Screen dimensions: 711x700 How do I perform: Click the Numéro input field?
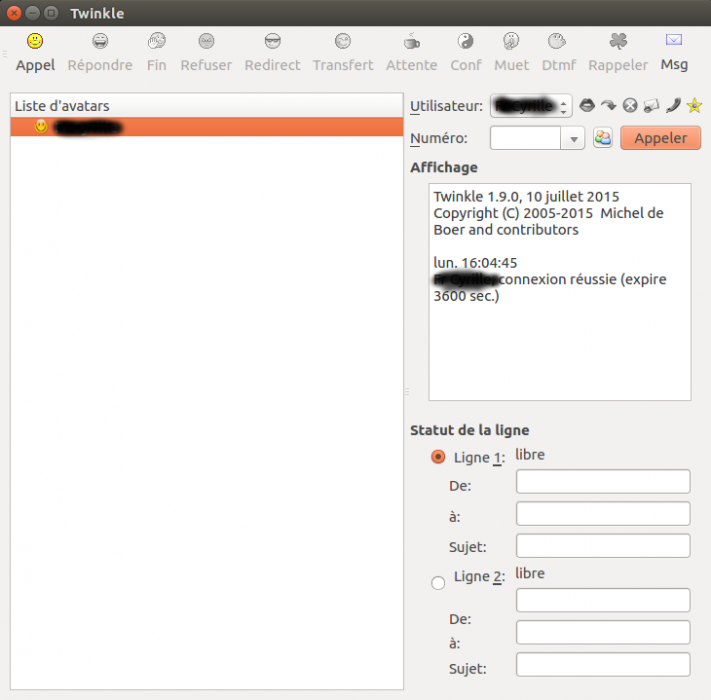tap(525, 138)
